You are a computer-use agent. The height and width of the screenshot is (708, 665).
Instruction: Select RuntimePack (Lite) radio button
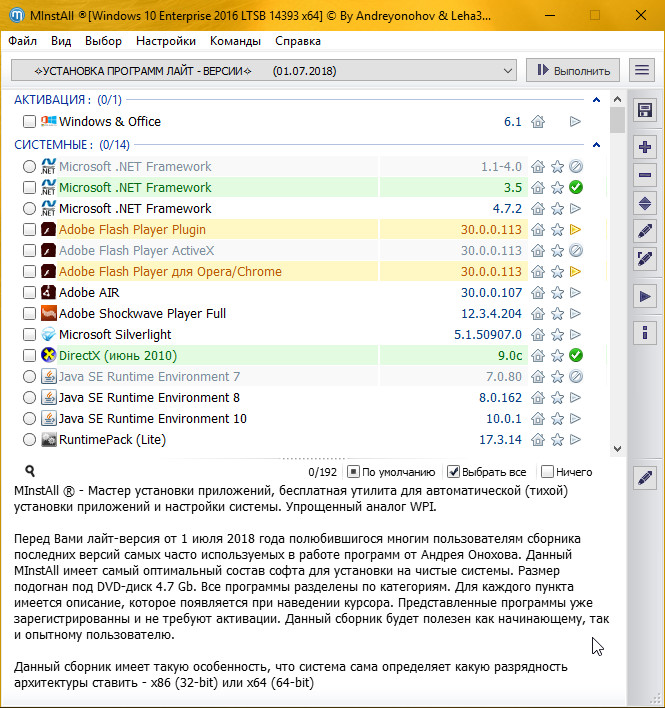tap(29, 439)
